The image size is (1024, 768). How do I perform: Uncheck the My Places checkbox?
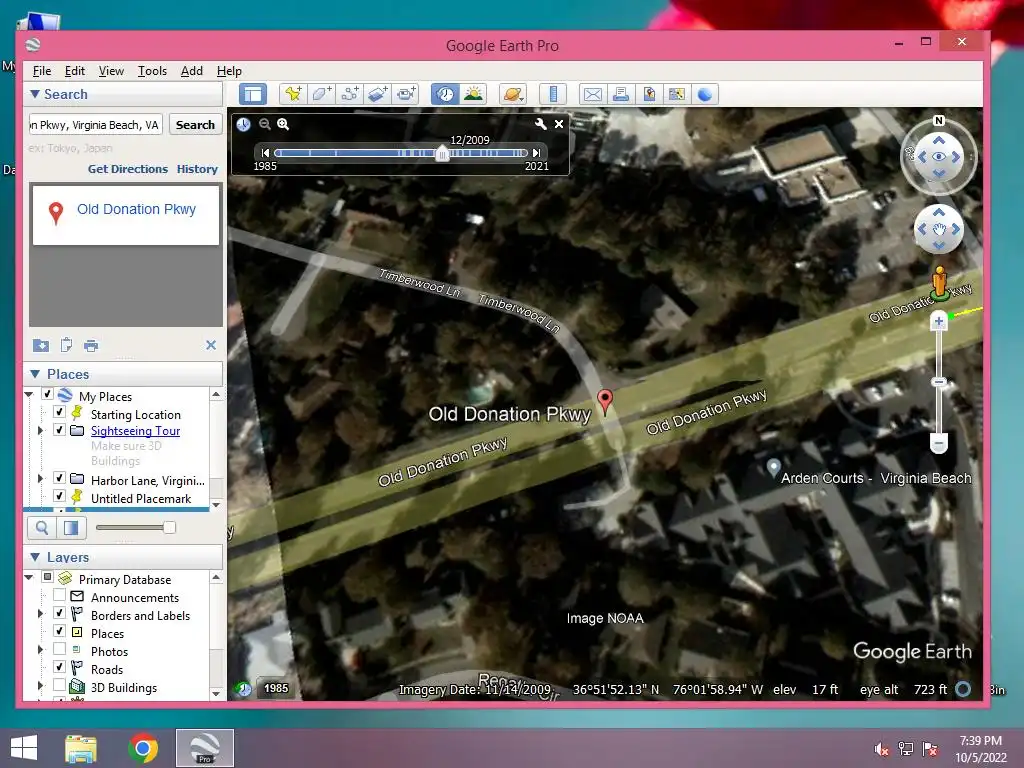coord(47,394)
